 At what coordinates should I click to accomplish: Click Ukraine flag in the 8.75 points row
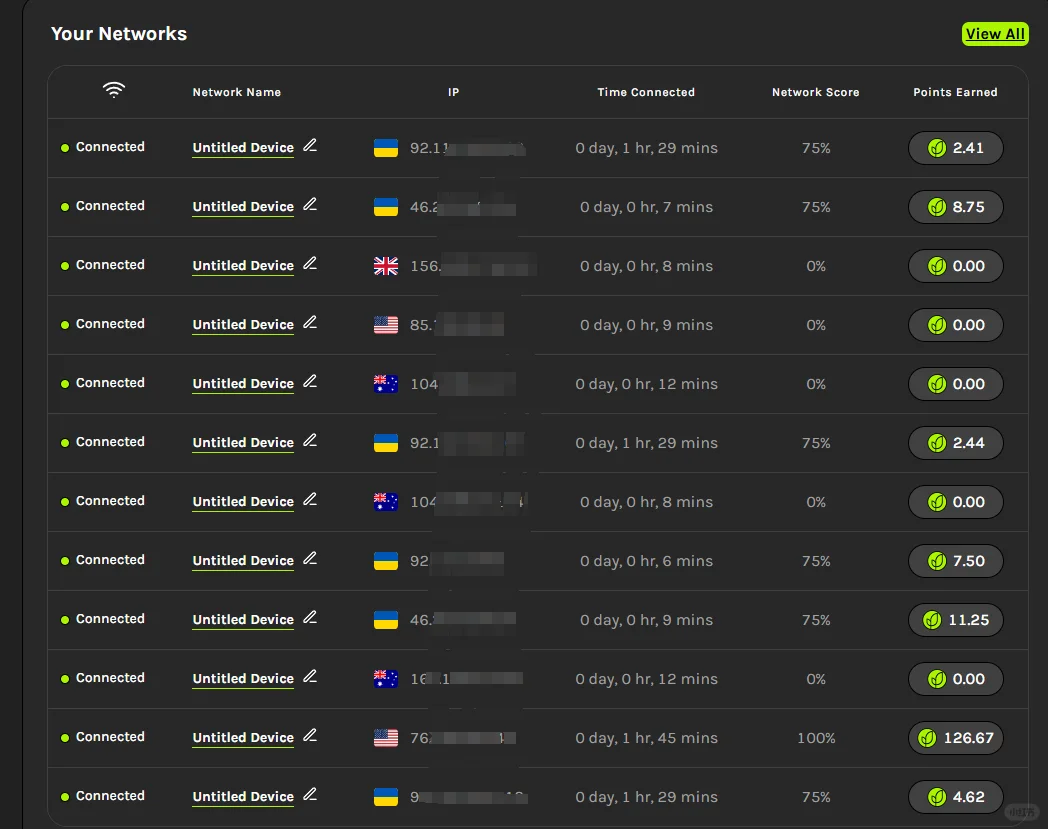pos(386,207)
